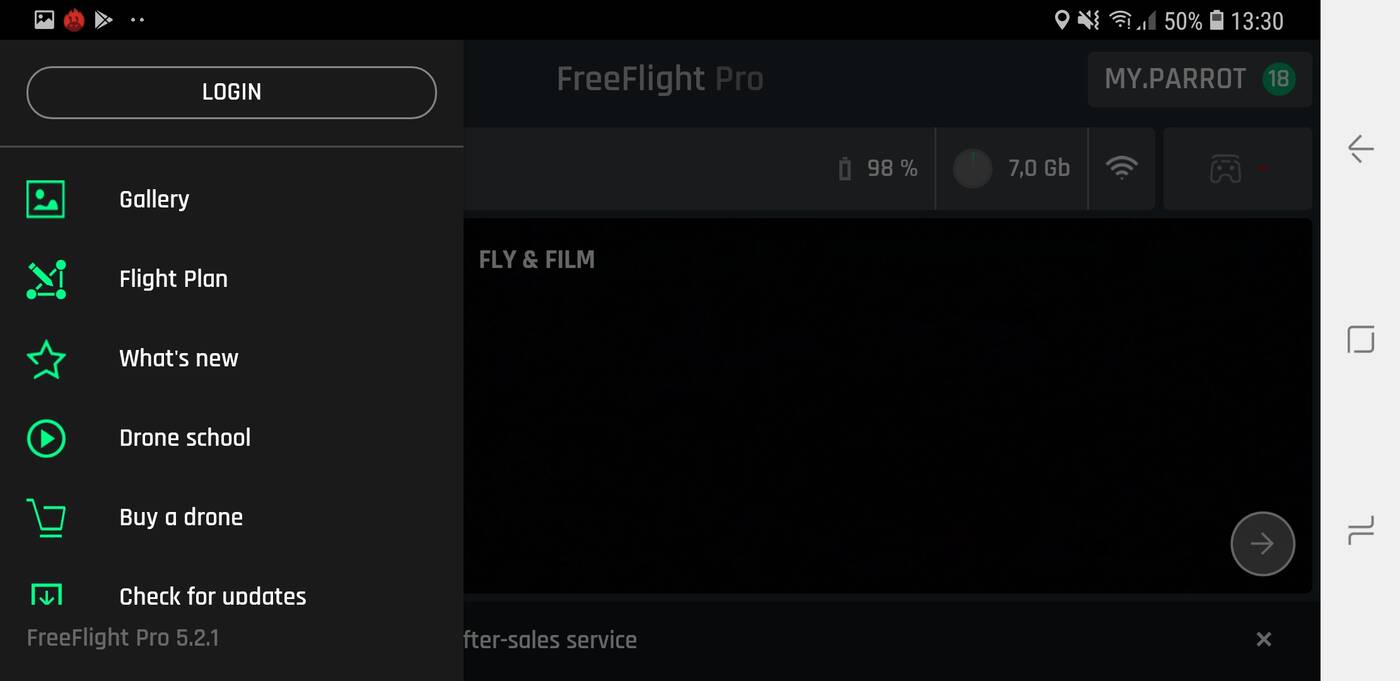Select Buy a drone menu entry
Viewport: 1400px width, 681px height.
181,518
